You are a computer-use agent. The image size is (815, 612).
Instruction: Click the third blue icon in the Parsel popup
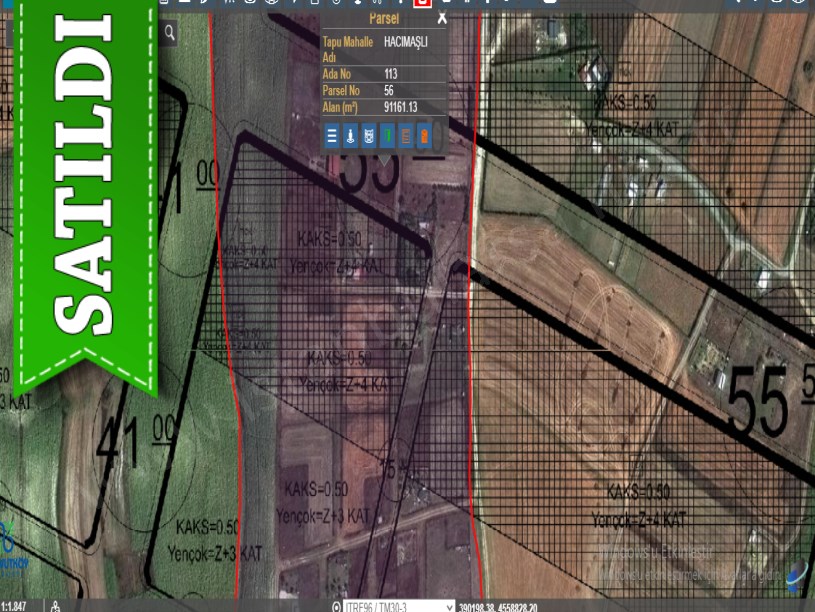coord(368,136)
